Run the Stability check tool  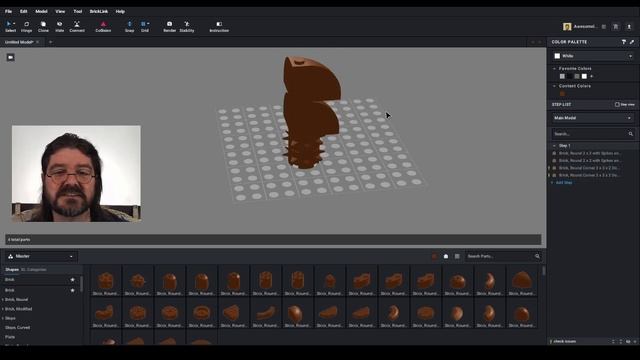(187, 27)
